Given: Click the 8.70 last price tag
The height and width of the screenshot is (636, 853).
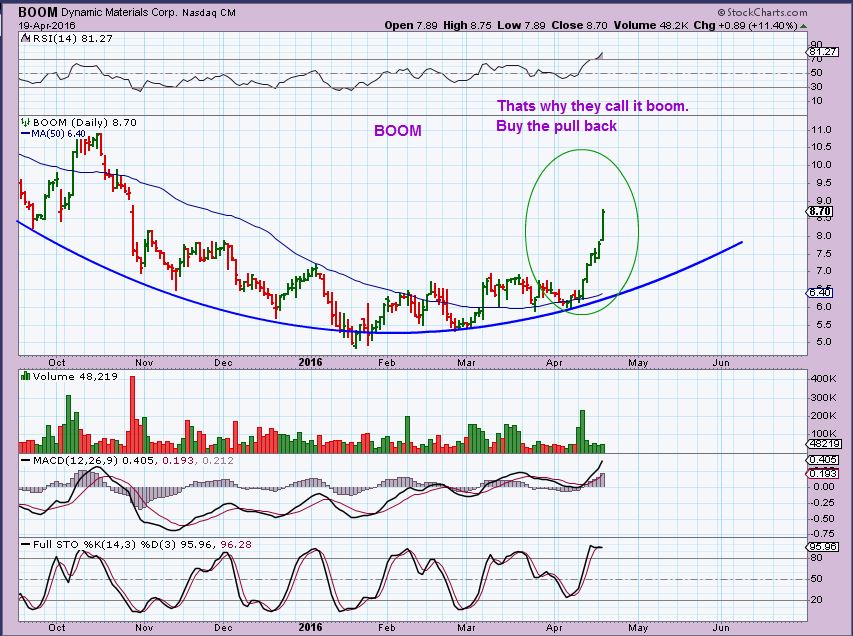Looking at the screenshot, I should pos(820,211).
